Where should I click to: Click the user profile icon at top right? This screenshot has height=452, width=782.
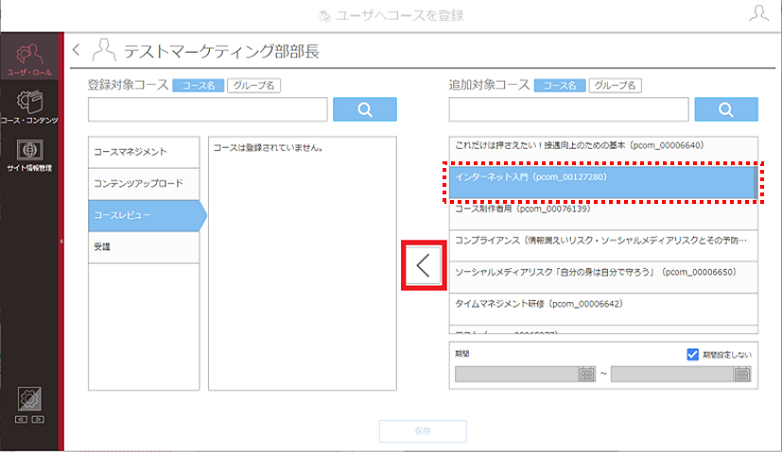(758, 13)
